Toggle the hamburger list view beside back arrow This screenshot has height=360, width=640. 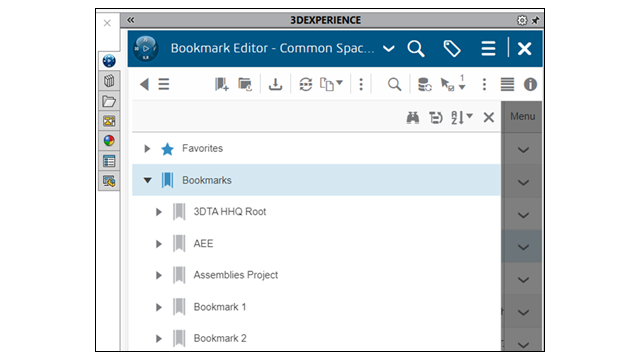tap(164, 84)
